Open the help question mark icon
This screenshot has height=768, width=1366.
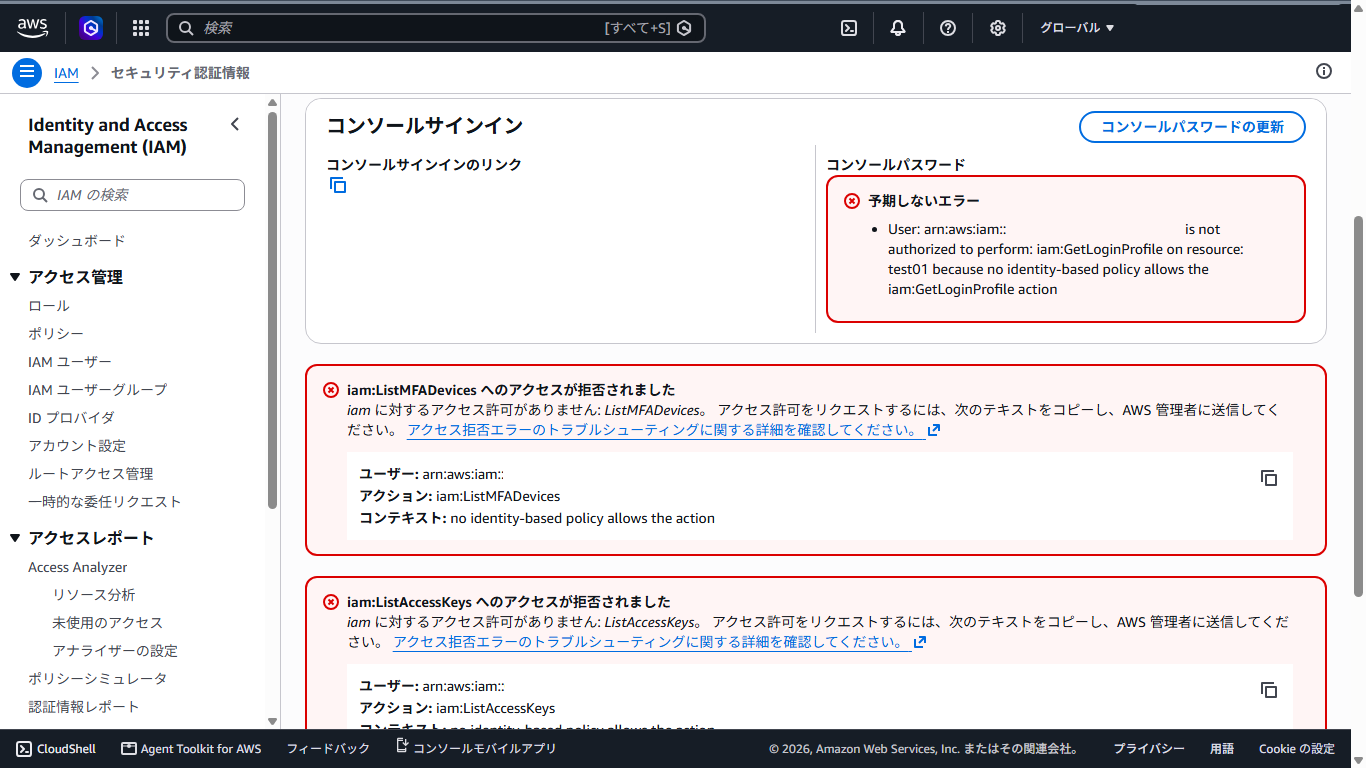tap(948, 28)
